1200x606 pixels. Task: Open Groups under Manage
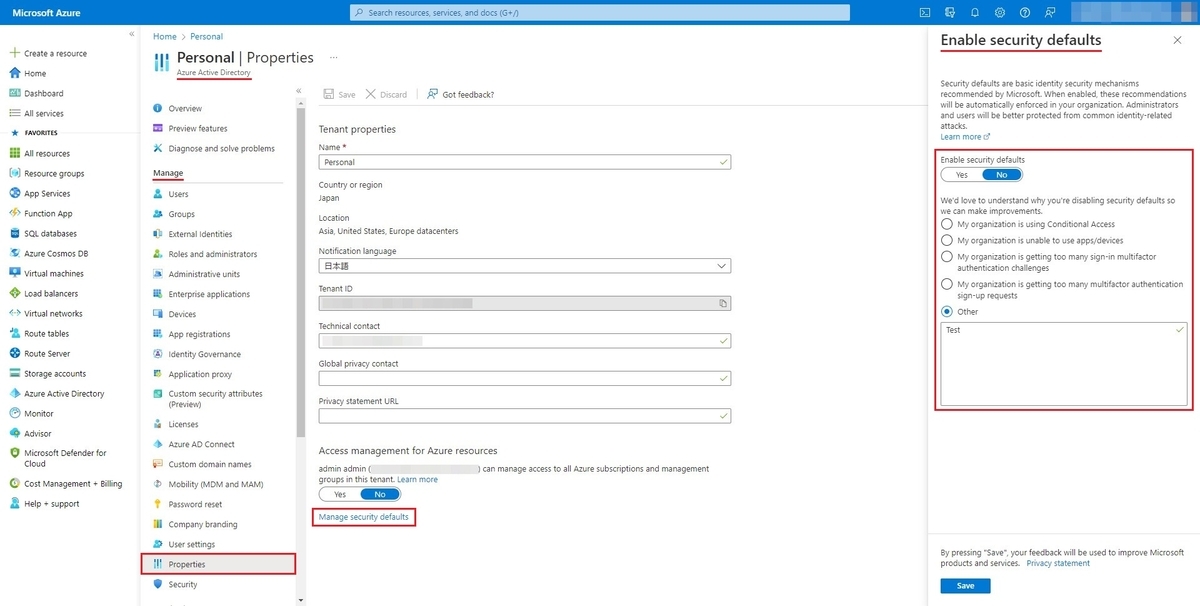click(181, 214)
